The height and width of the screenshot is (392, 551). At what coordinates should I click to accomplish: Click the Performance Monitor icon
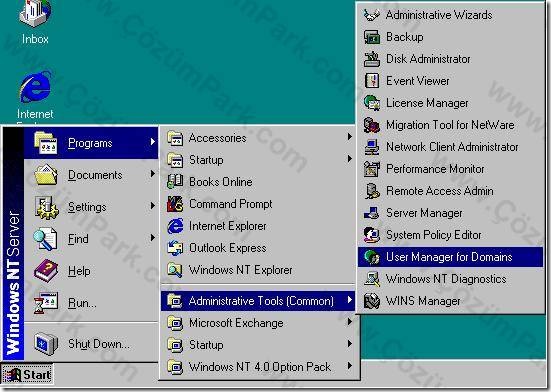(x=371, y=169)
